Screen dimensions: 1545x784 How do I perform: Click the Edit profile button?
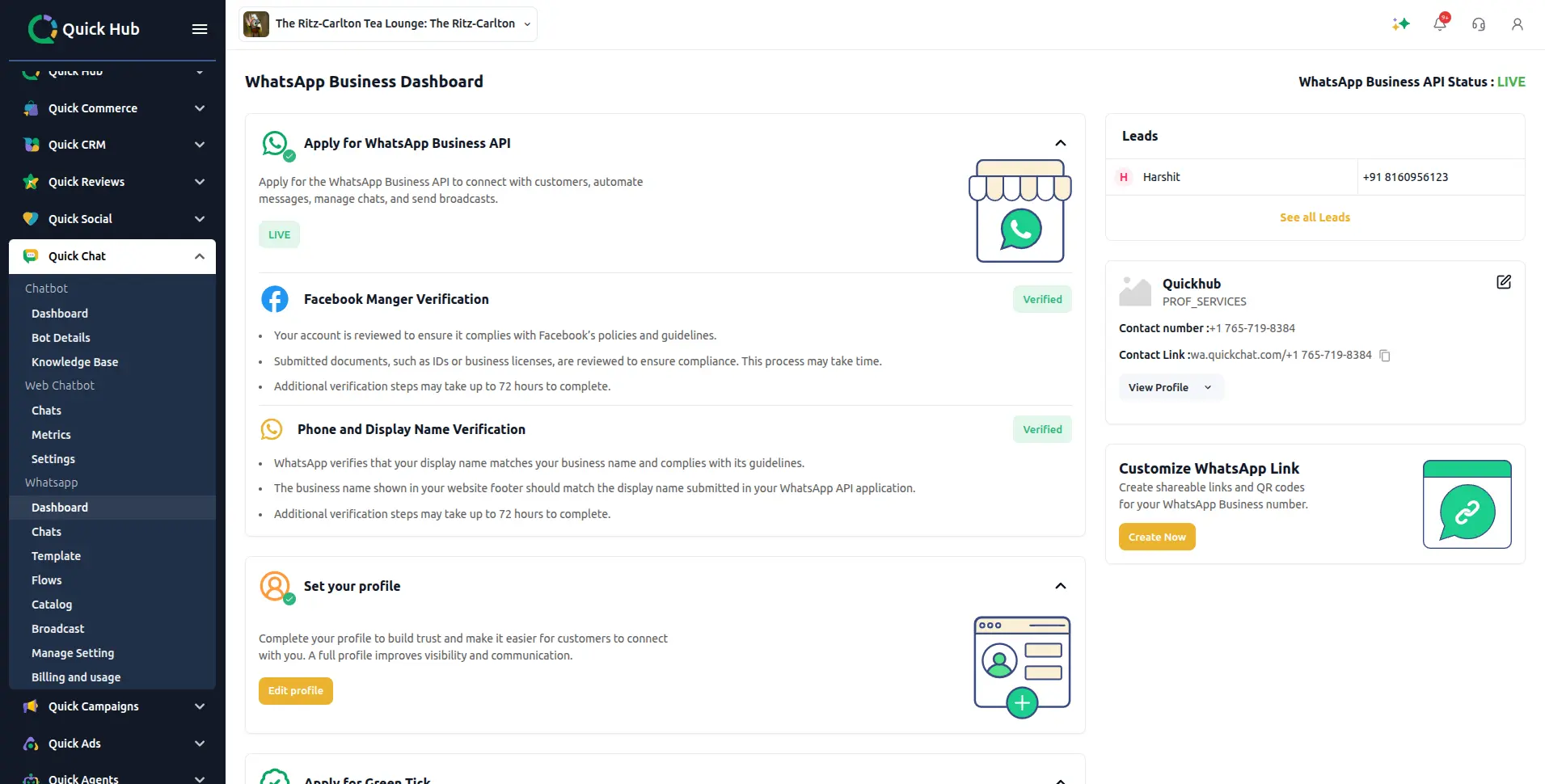tap(296, 691)
